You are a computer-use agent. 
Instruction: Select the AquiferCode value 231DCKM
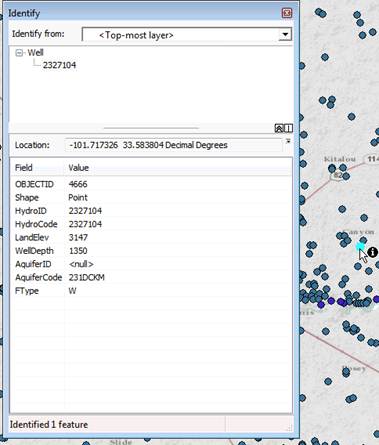coord(87,277)
